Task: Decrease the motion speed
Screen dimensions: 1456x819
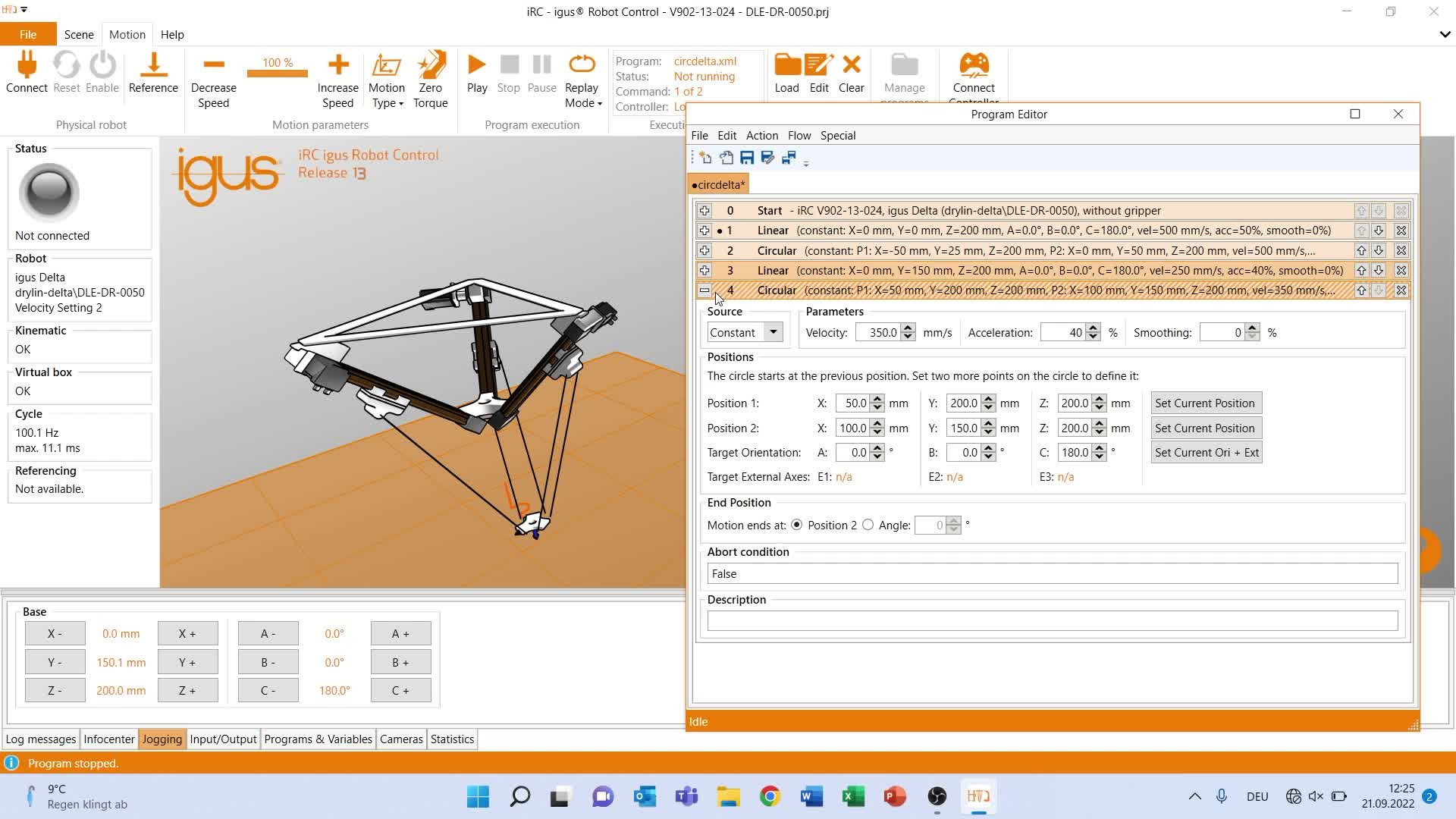Action: tap(214, 80)
